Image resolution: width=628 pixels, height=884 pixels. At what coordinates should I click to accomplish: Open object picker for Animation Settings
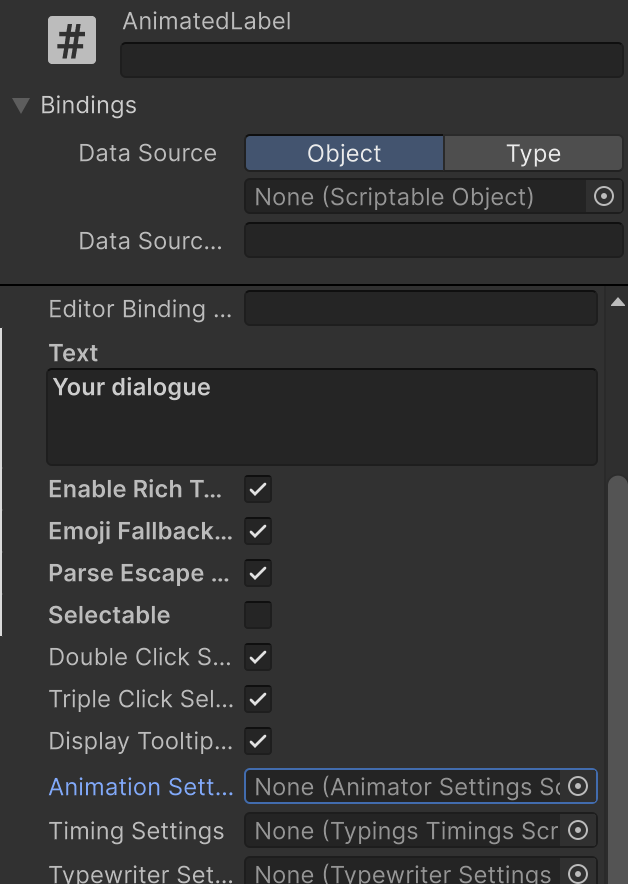[577, 787]
